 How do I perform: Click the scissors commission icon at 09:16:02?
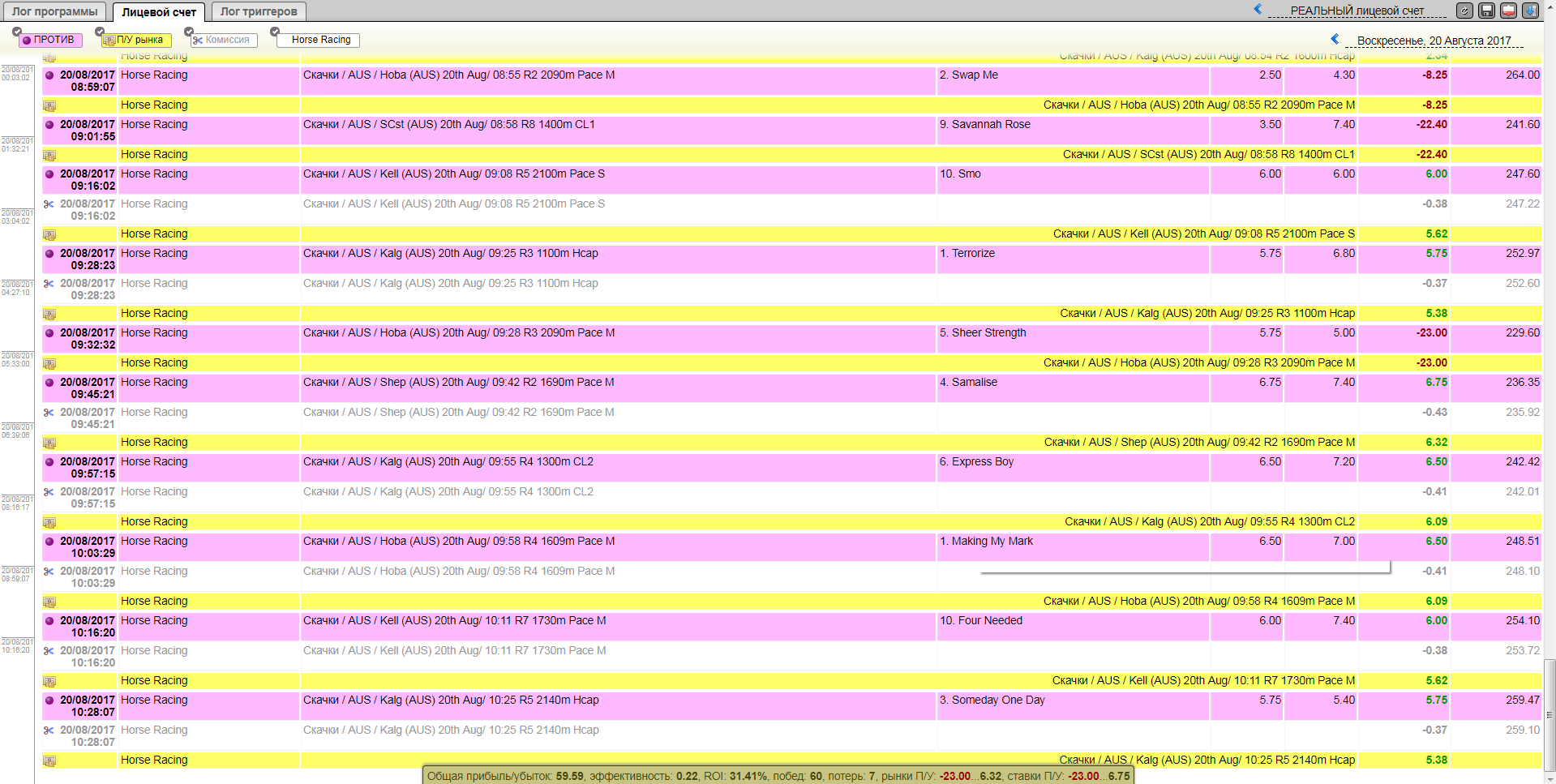pyautogui.click(x=49, y=204)
